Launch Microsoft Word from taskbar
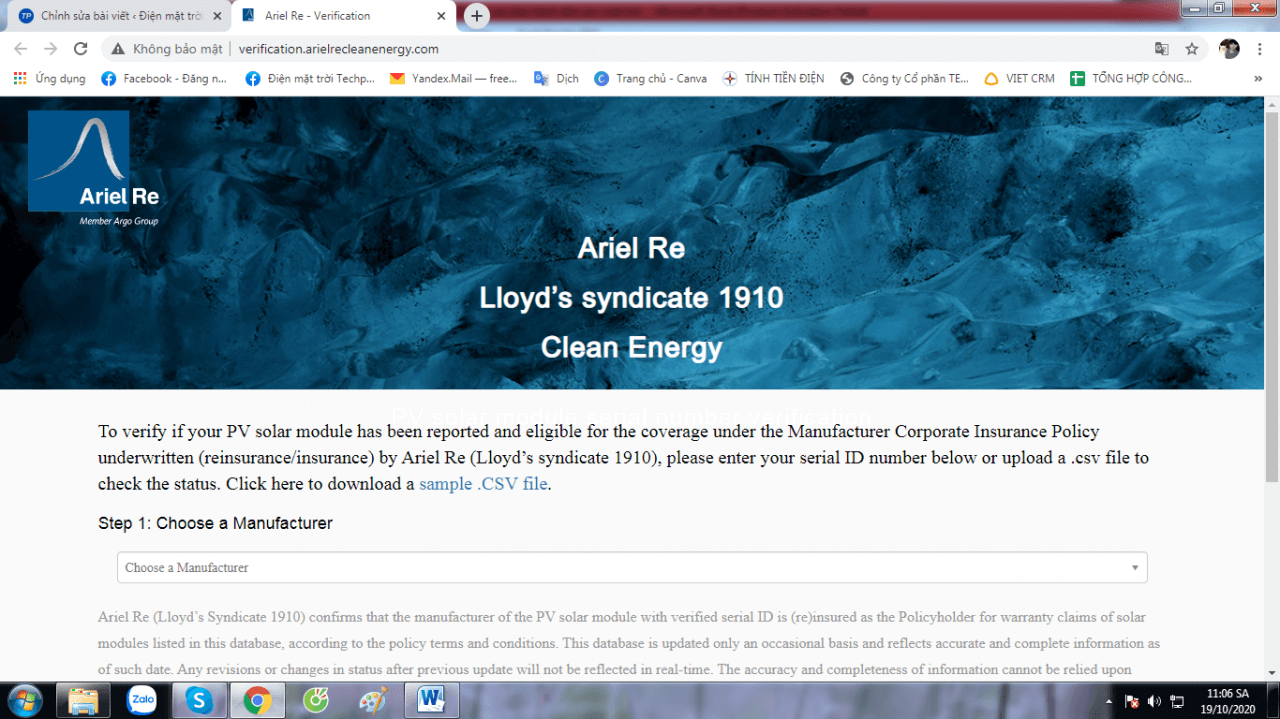Image resolution: width=1280 pixels, height=719 pixels. (x=431, y=701)
